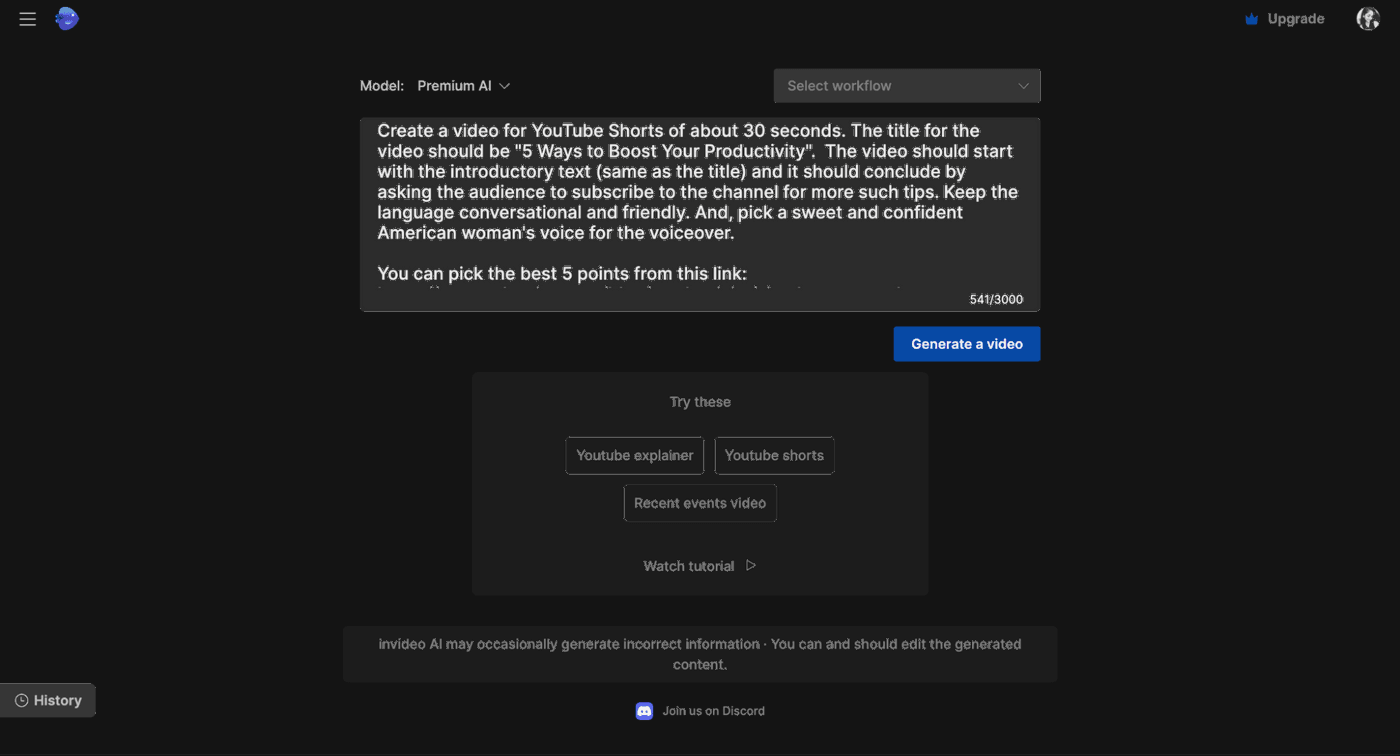1400x756 pixels.
Task: Open the Premium AI model dropdown
Action: pyautogui.click(x=463, y=86)
